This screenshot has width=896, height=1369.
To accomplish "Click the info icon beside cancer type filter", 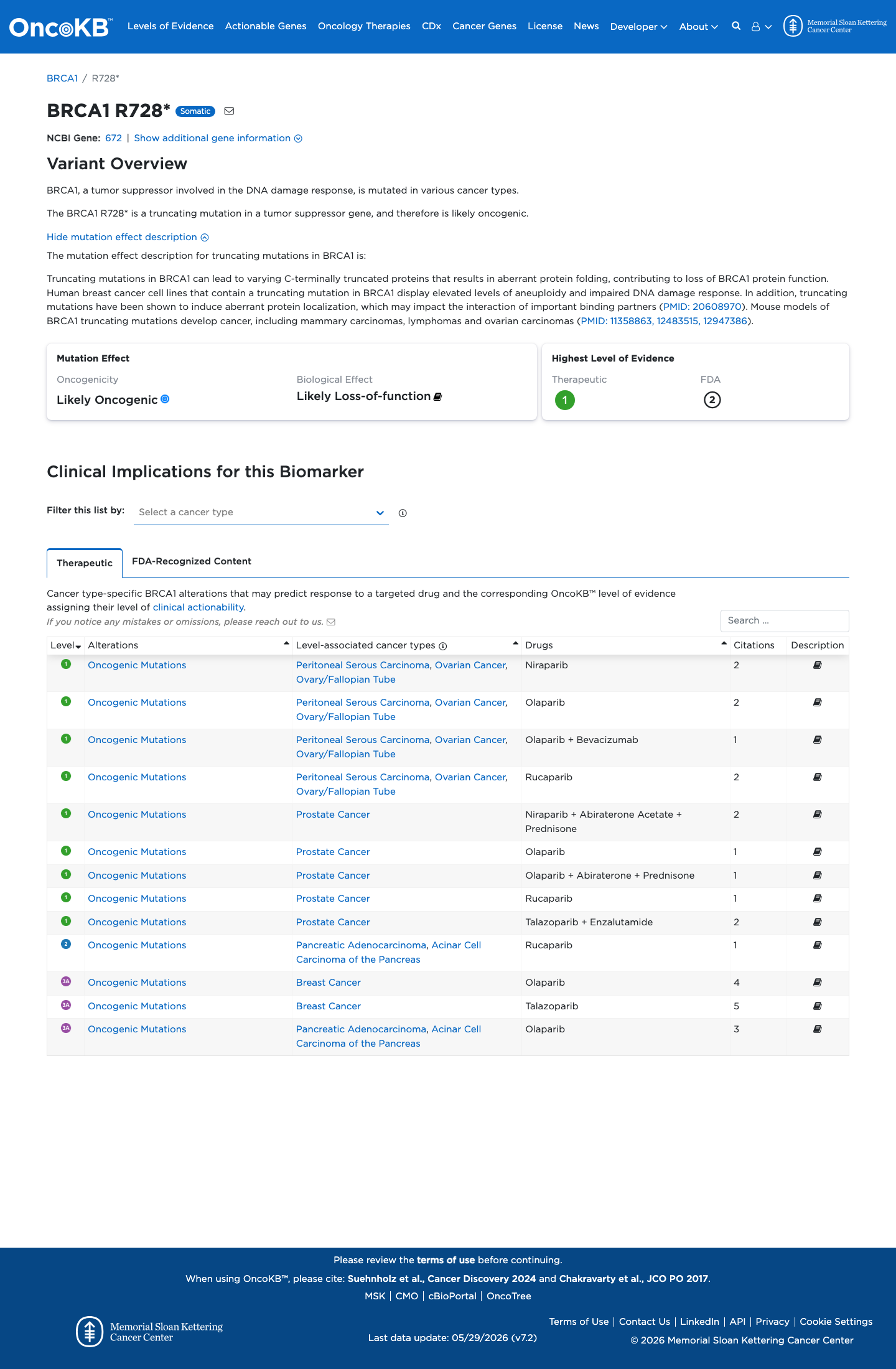I will click(403, 513).
